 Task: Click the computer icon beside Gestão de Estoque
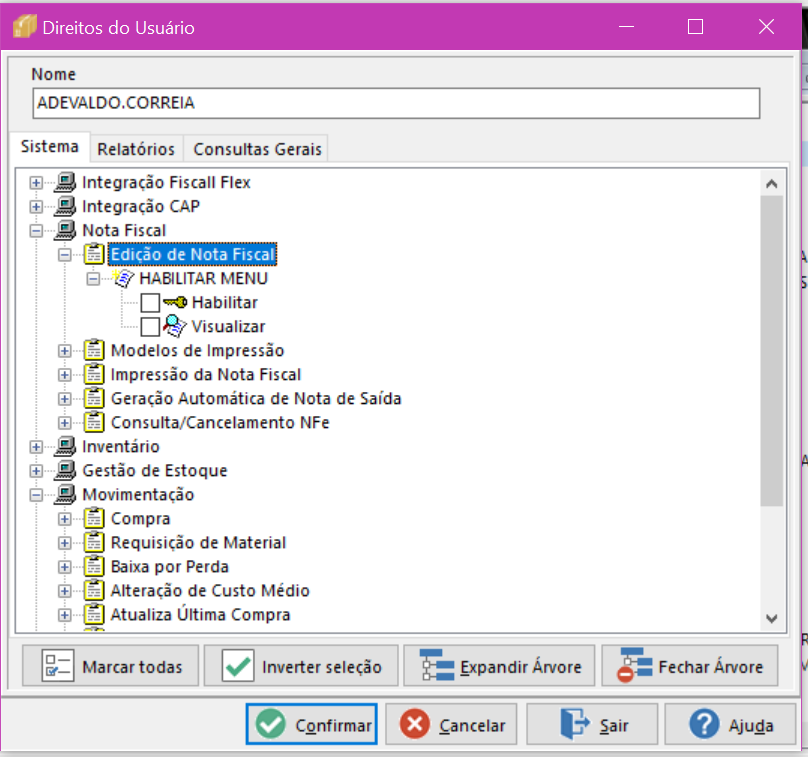65,470
